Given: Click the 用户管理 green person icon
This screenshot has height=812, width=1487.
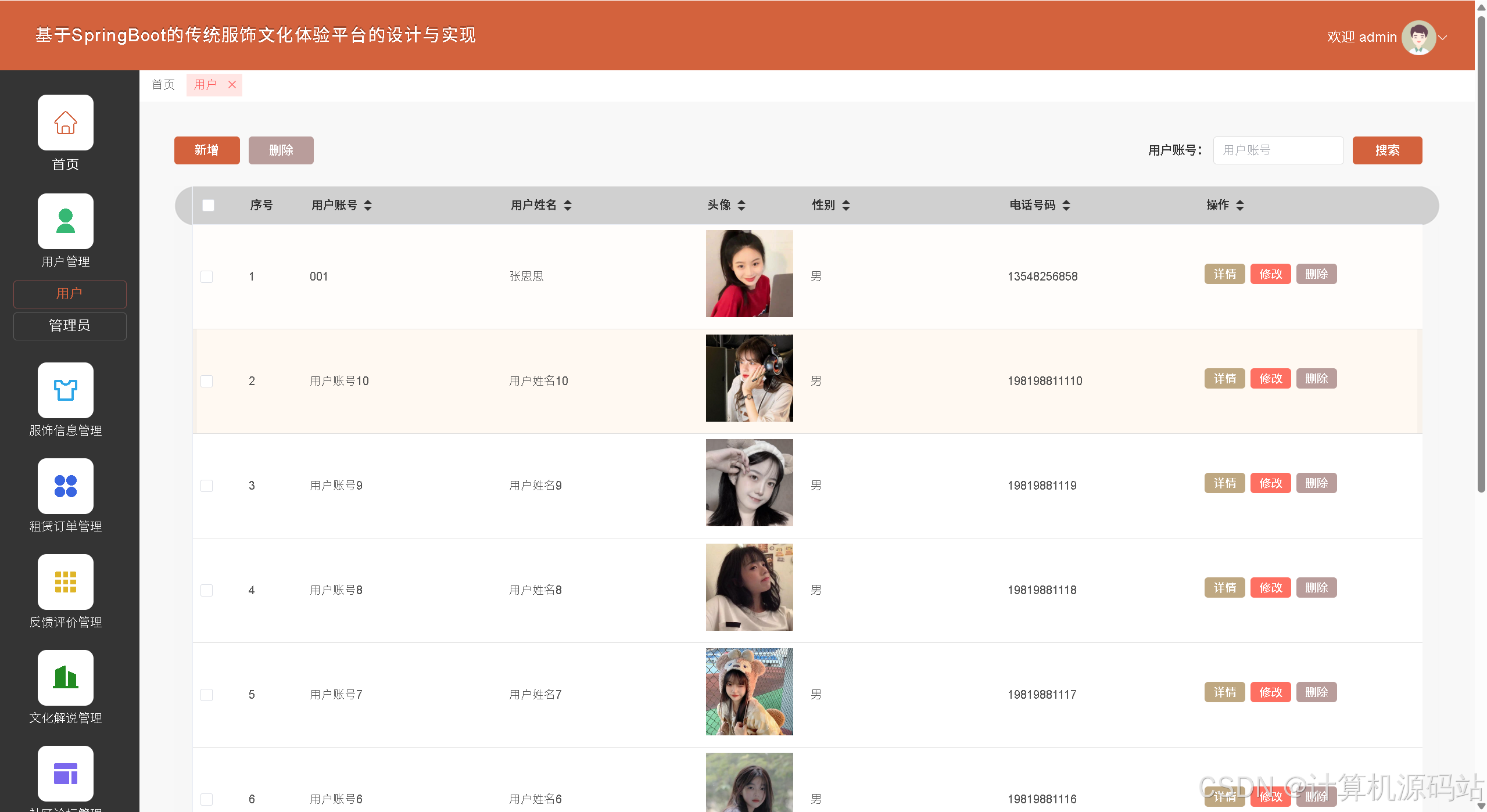Looking at the screenshot, I should pos(65,221).
